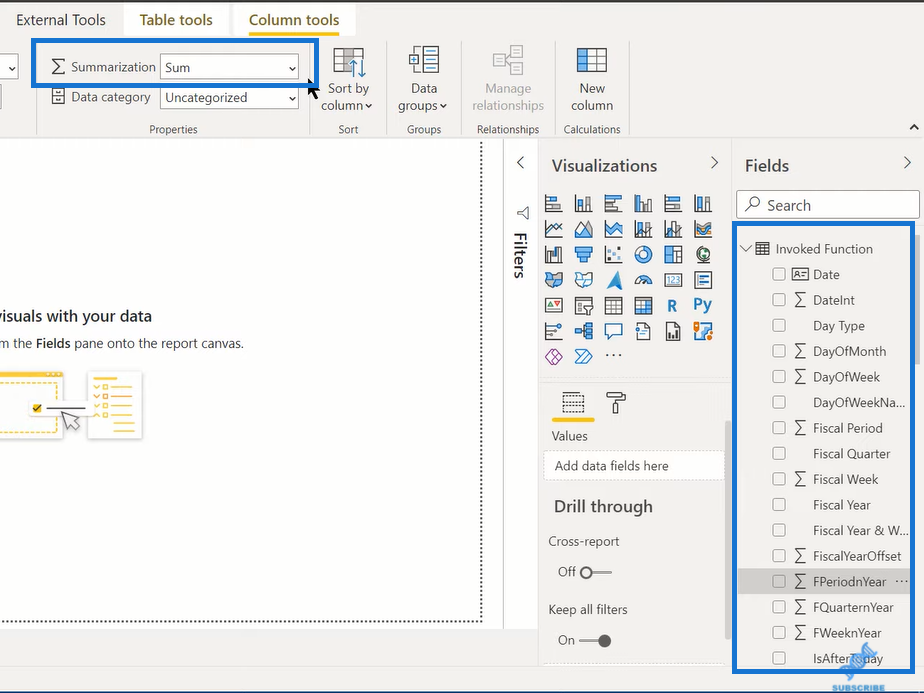Check the FPeriodnYear field checkbox
Image resolution: width=924 pixels, height=693 pixels.
click(x=778, y=582)
